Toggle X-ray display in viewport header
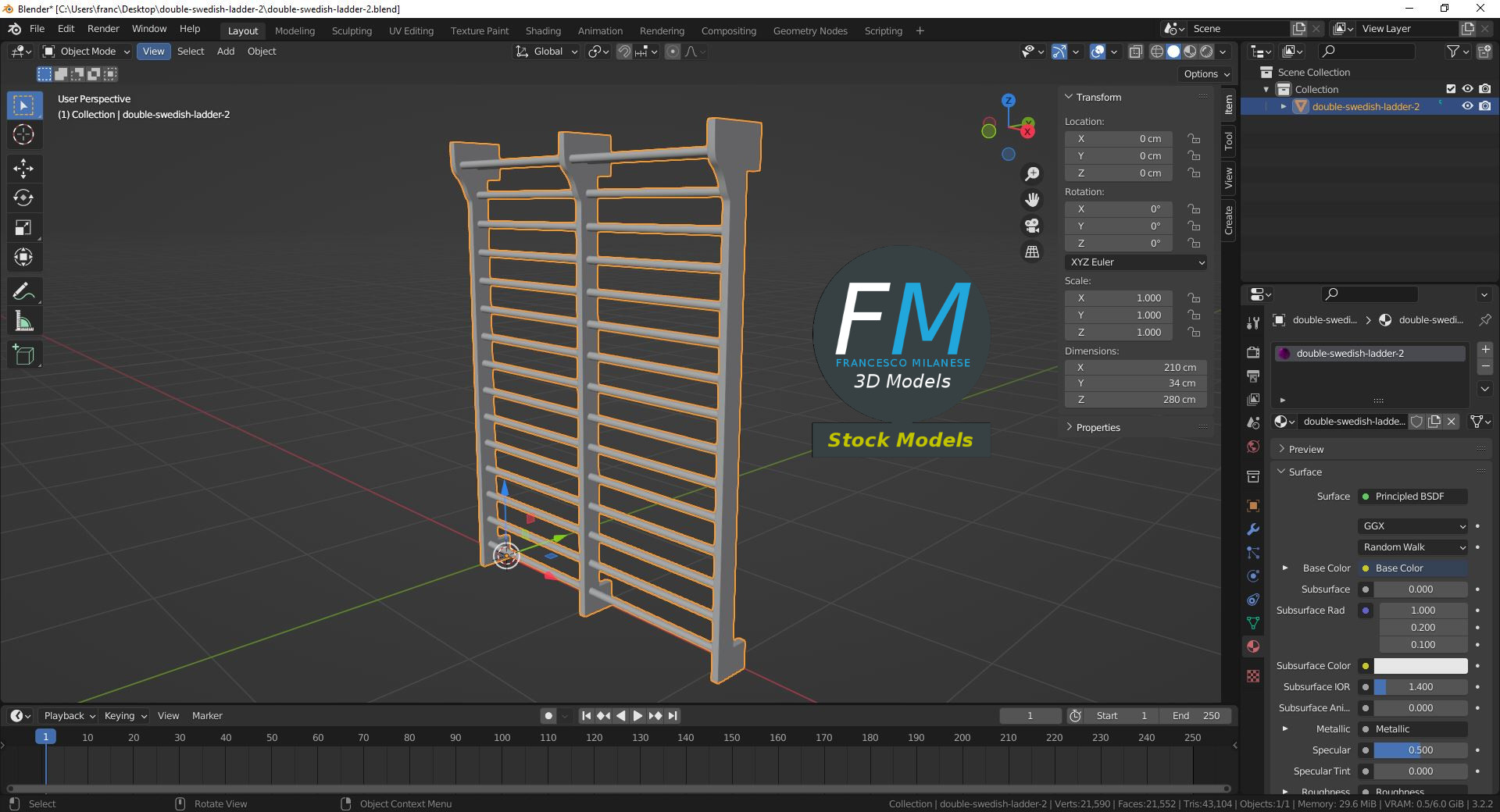1500x812 pixels. click(x=1136, y=52)
